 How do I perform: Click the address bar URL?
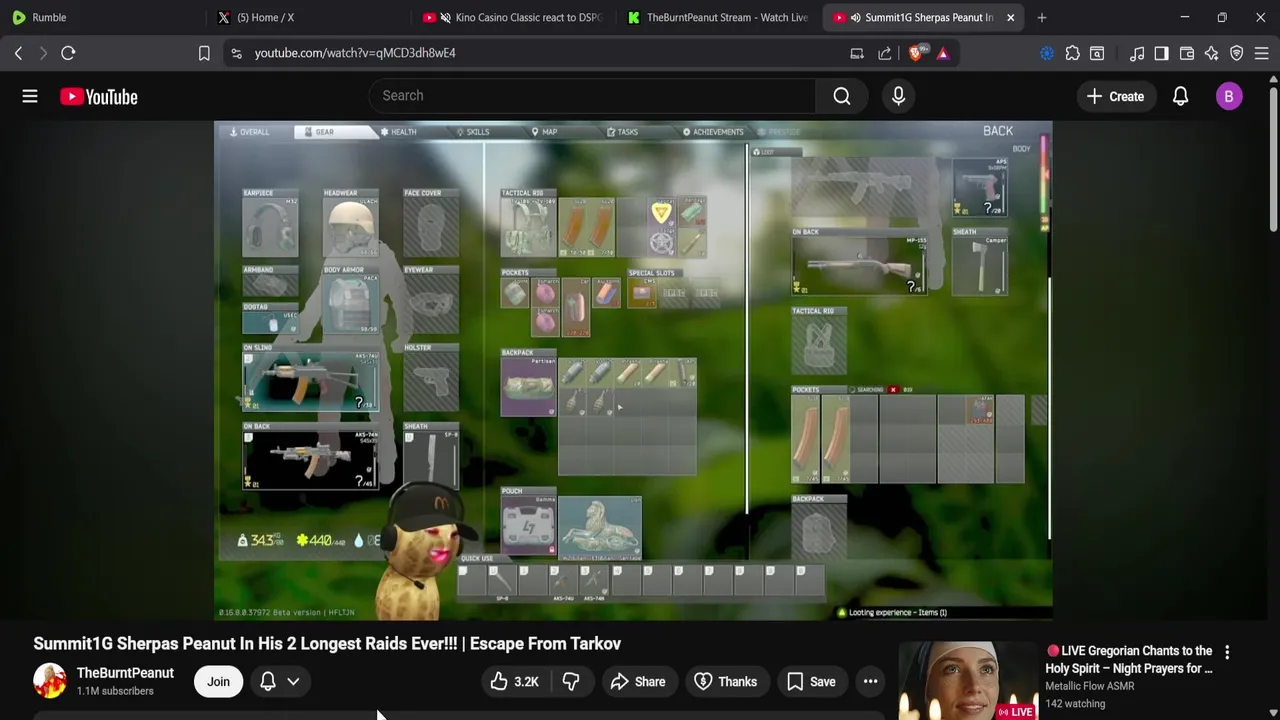pos(355,53)
